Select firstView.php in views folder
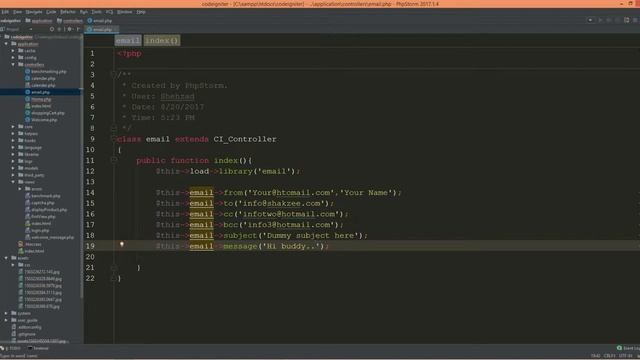The image size is (640, 360). pos(40,217)
